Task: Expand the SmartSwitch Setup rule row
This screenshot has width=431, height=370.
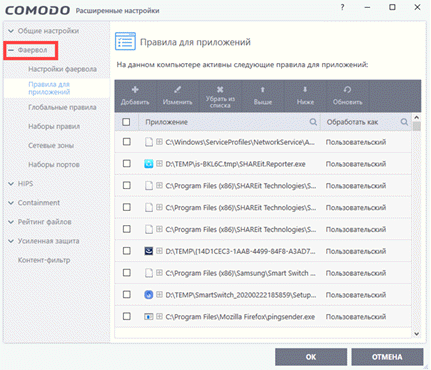Action: (x=159, y=295)
